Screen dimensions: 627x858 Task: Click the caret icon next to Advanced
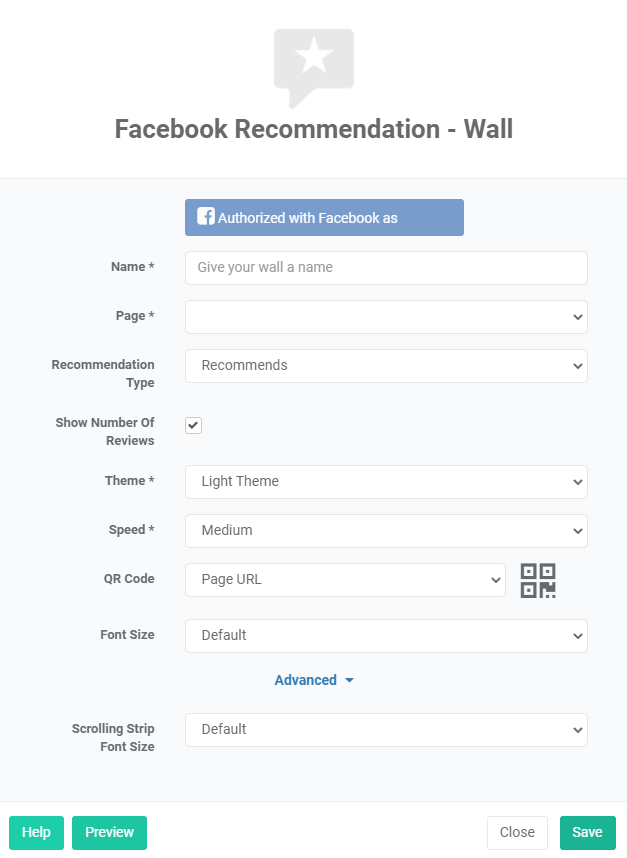[x=348, y=680]
